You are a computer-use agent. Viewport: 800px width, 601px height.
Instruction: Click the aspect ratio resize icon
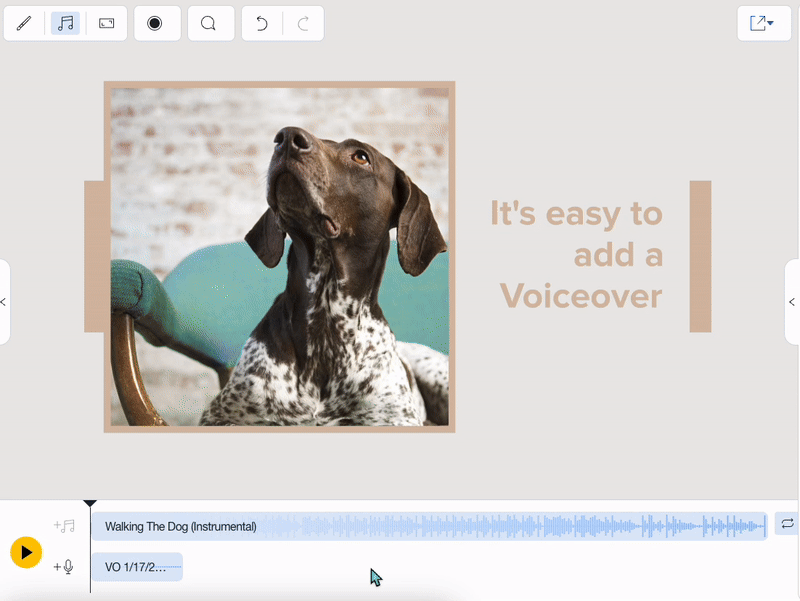107,23
